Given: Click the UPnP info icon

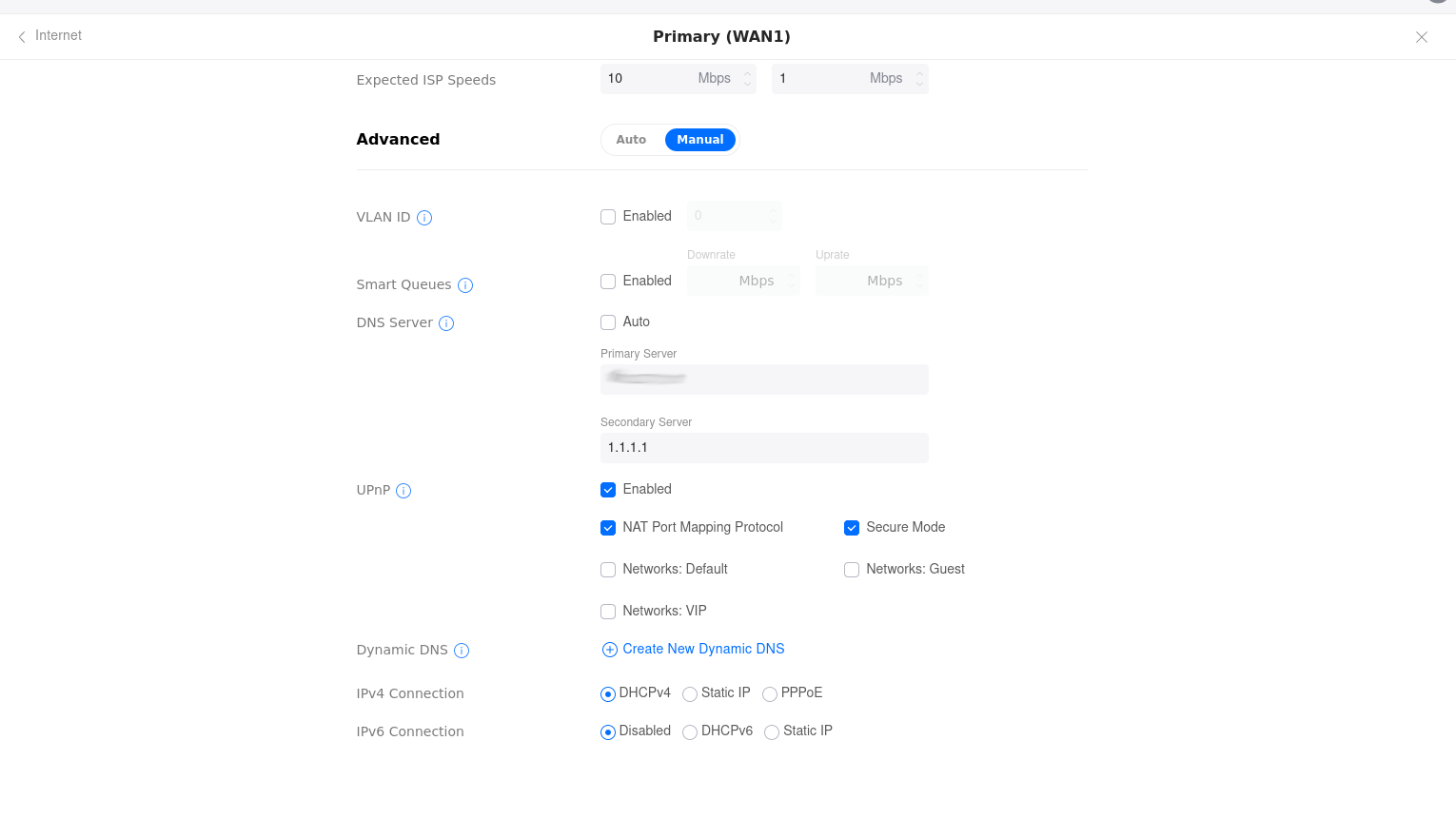Looking at the screenshot, I should point(403,491).
